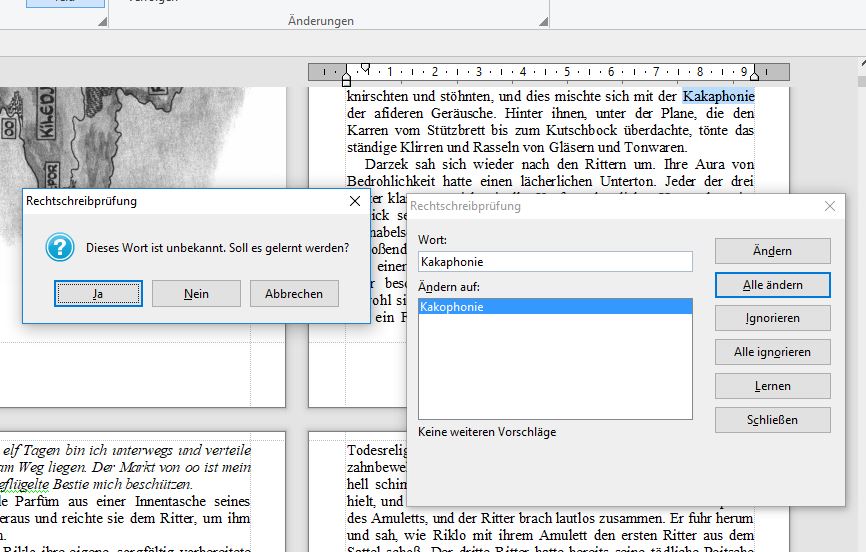Screen dimensions: 866x552
Task: Click the Lernen button
Action: point(772,386)
